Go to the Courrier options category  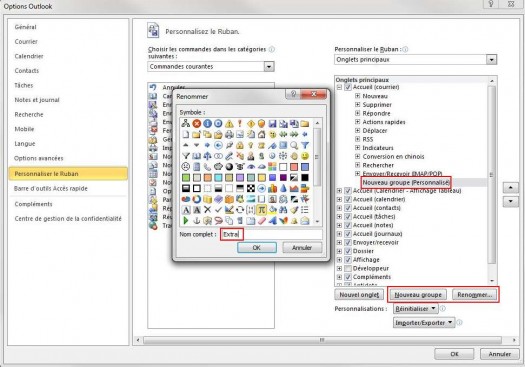click(x=26, y=42)
